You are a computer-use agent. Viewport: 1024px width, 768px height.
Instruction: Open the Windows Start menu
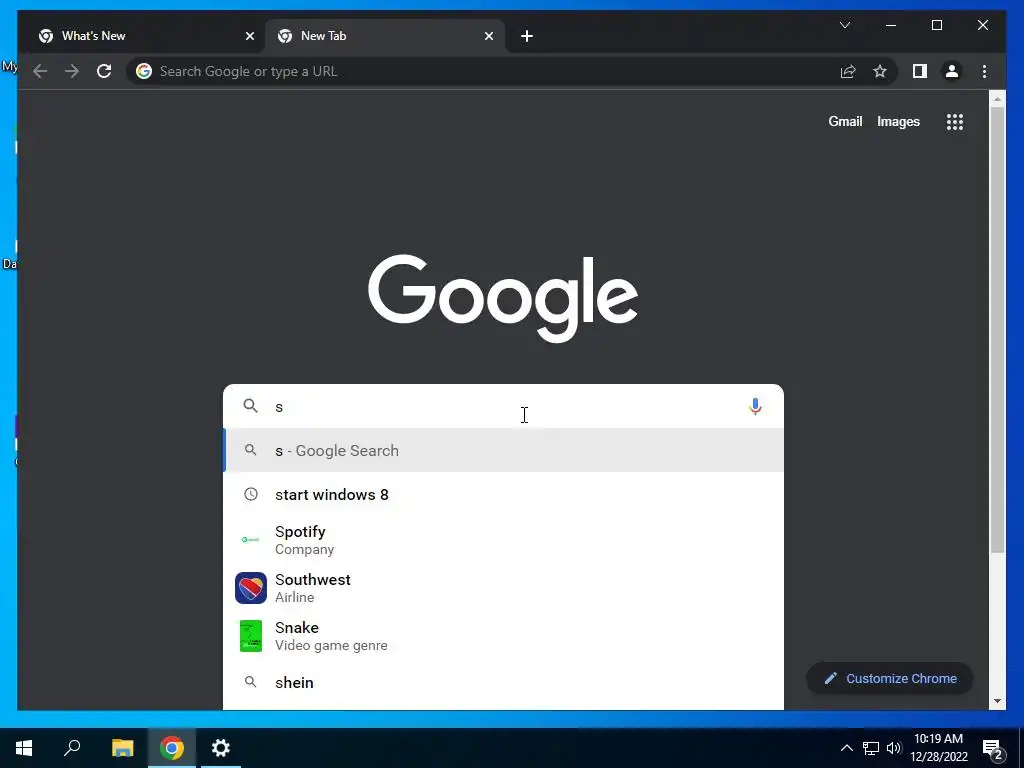tap(24, 748)
